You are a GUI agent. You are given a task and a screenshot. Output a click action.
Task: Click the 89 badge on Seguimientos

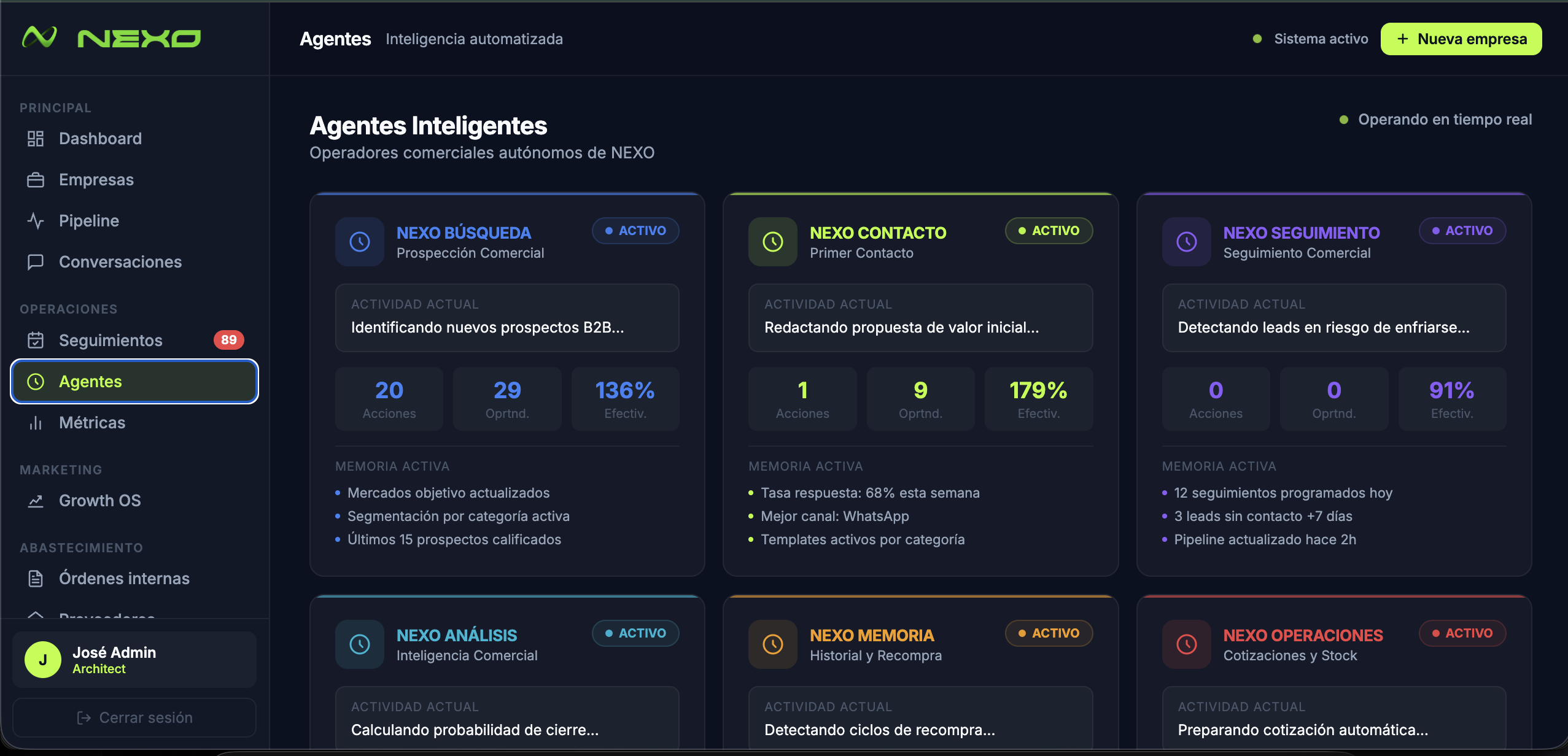[x=229, y=340]
